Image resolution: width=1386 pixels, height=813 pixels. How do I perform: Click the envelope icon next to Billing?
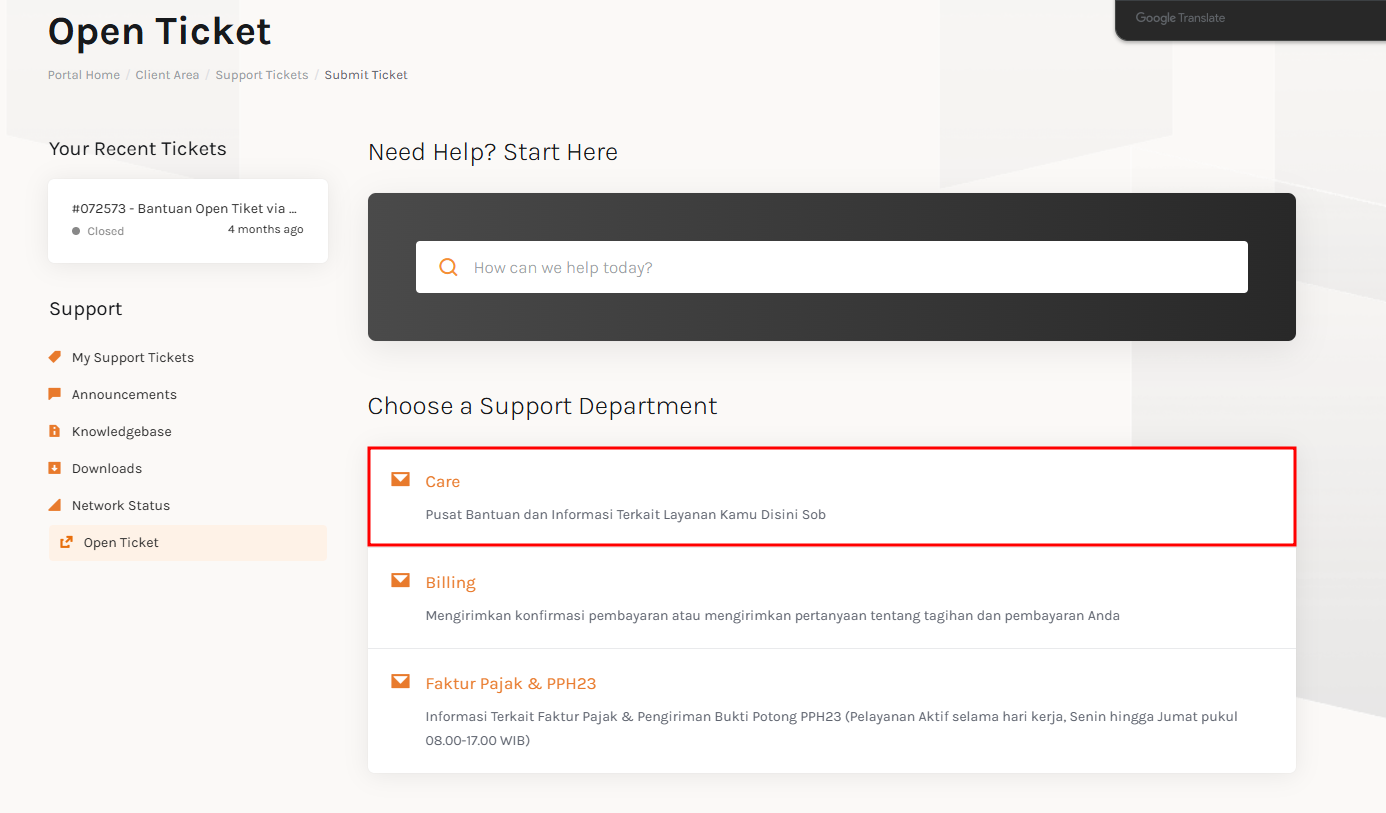coord(400,581)
